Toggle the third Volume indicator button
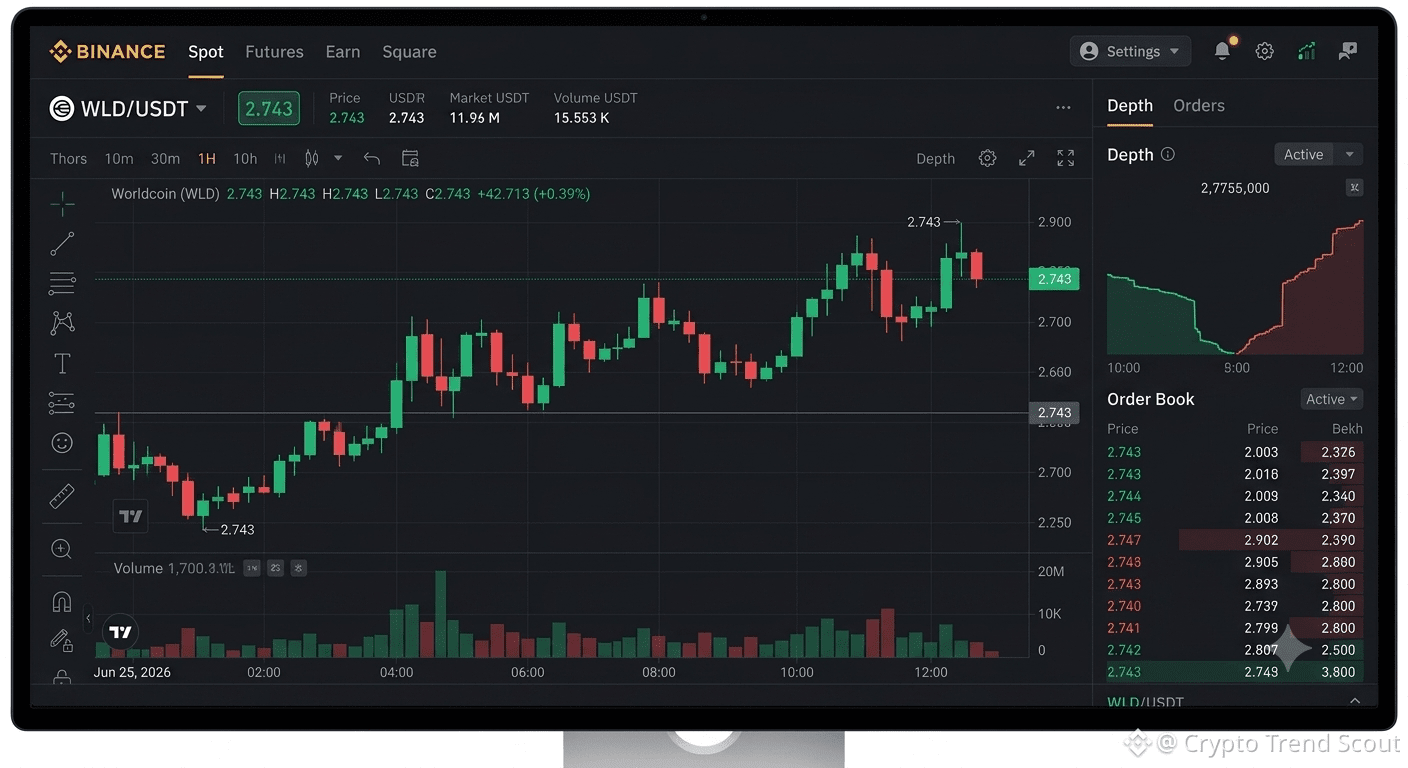1408x768 pixels. [298, 568]
